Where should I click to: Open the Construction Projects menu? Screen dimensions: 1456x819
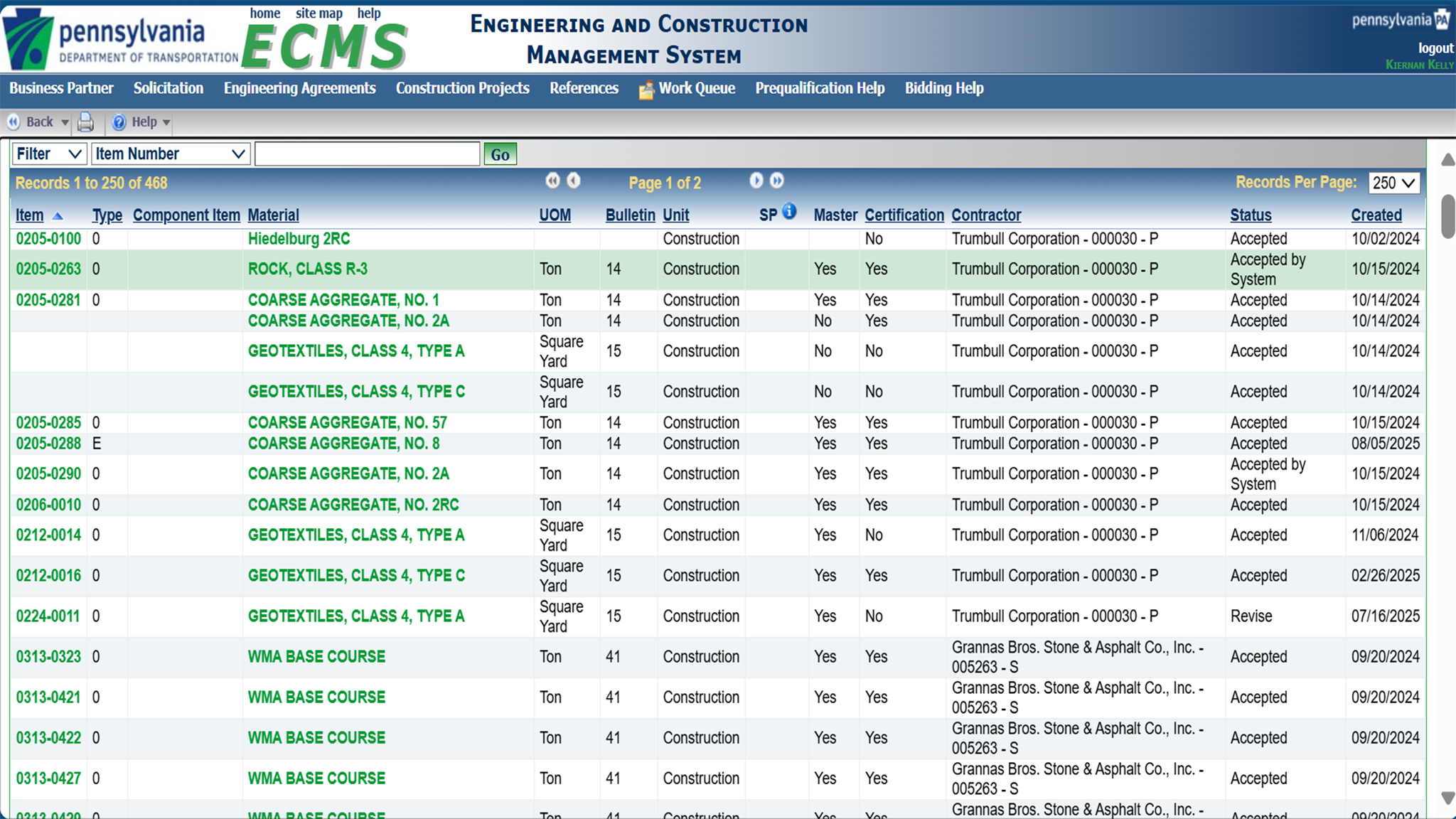click(463, 88)
